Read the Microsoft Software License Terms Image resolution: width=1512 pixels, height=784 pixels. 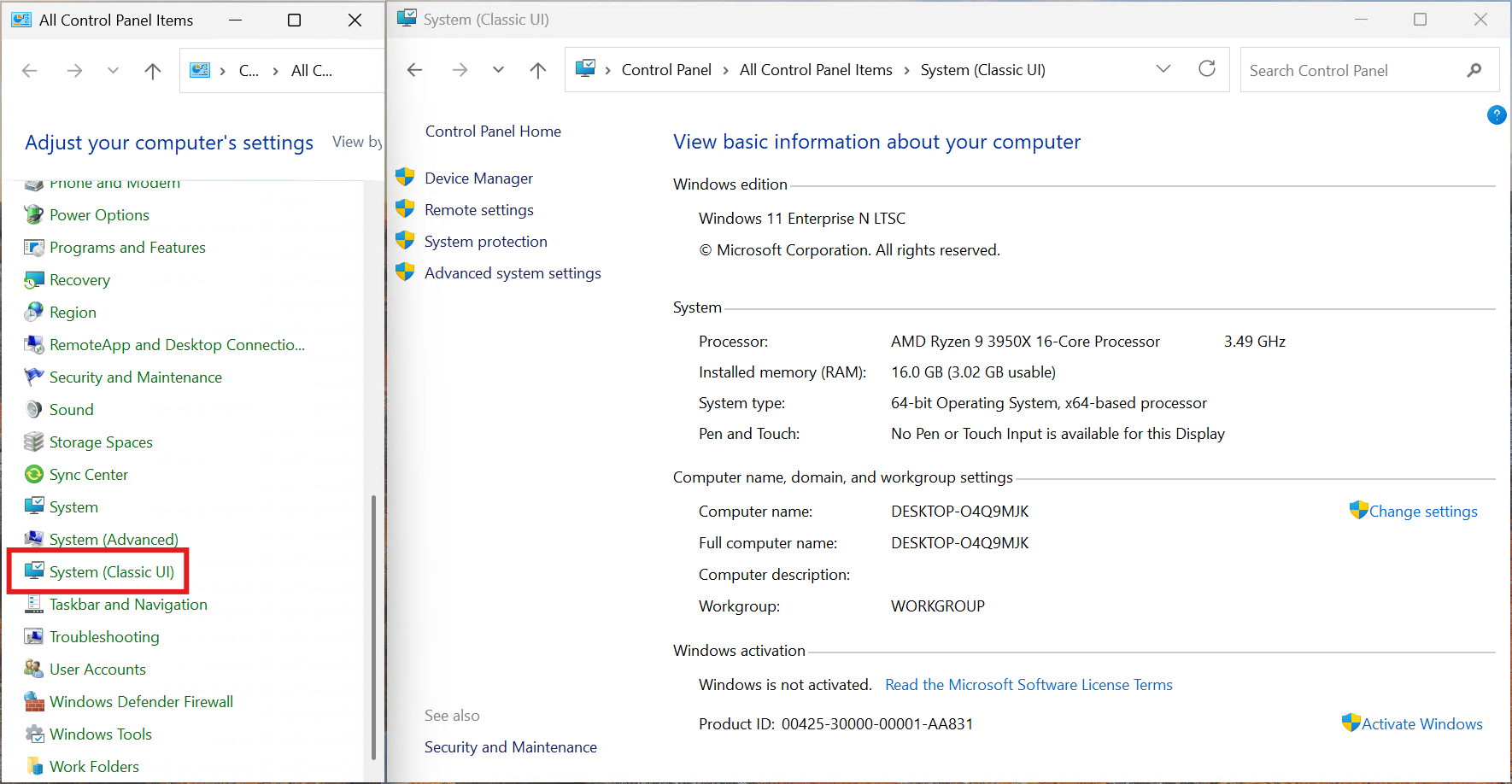(1029, 685)
